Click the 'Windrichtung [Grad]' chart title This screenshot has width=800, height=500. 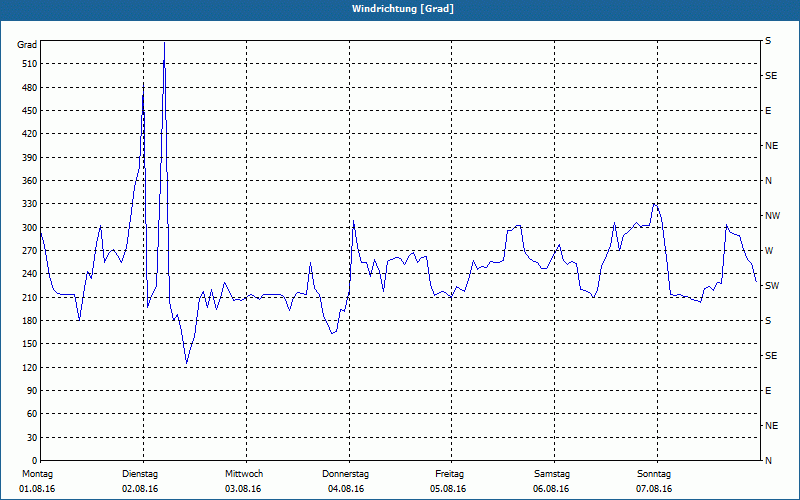(x=403, y=9)
